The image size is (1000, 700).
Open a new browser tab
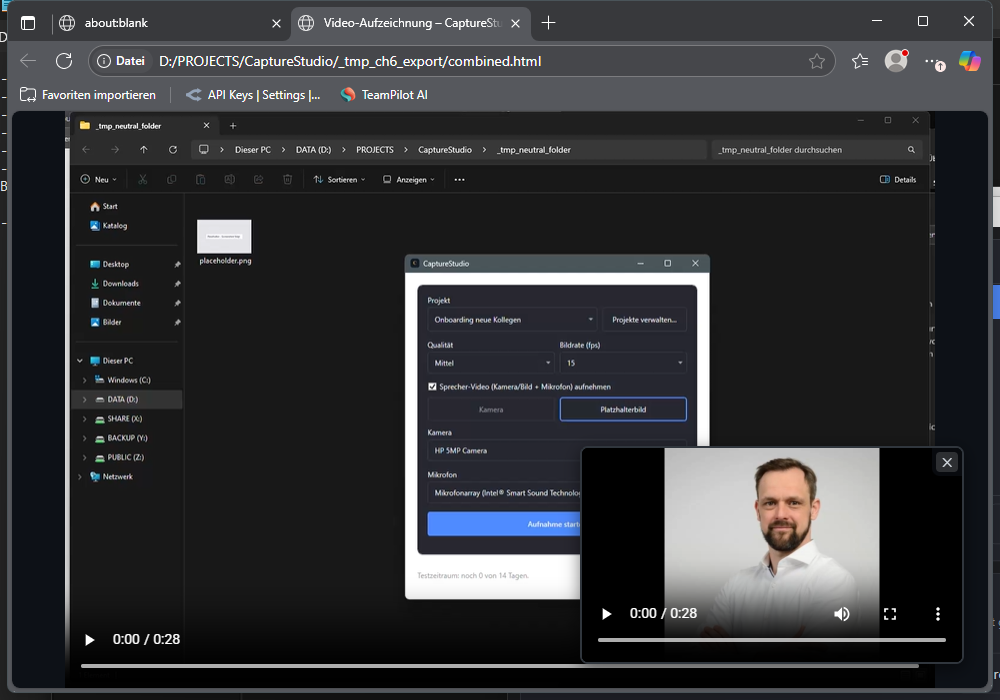tap(548, 23)
